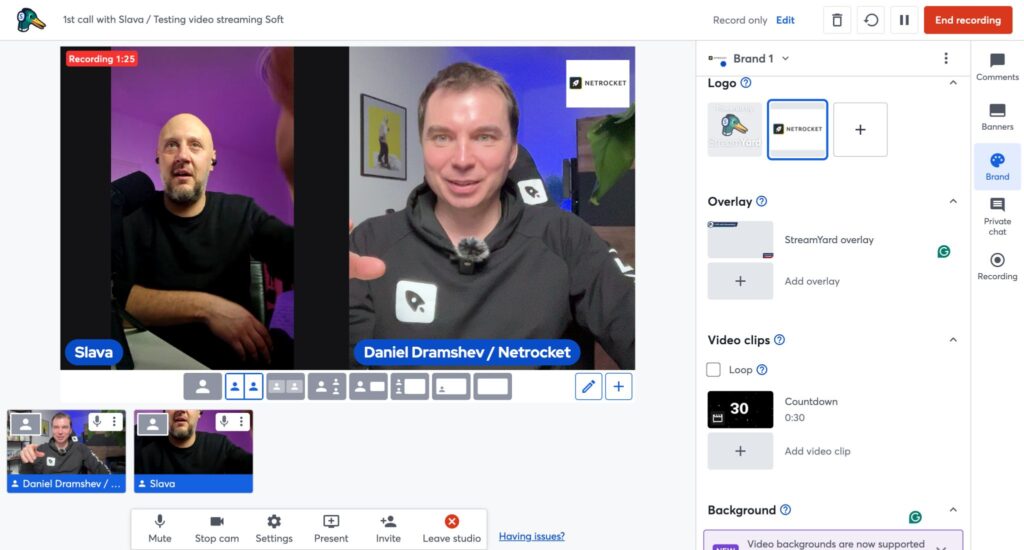Image resolution: width=1024 pixels, height=550 pixels.
Task: Edit layouts with the pencil icon
Action: point(588,387)
